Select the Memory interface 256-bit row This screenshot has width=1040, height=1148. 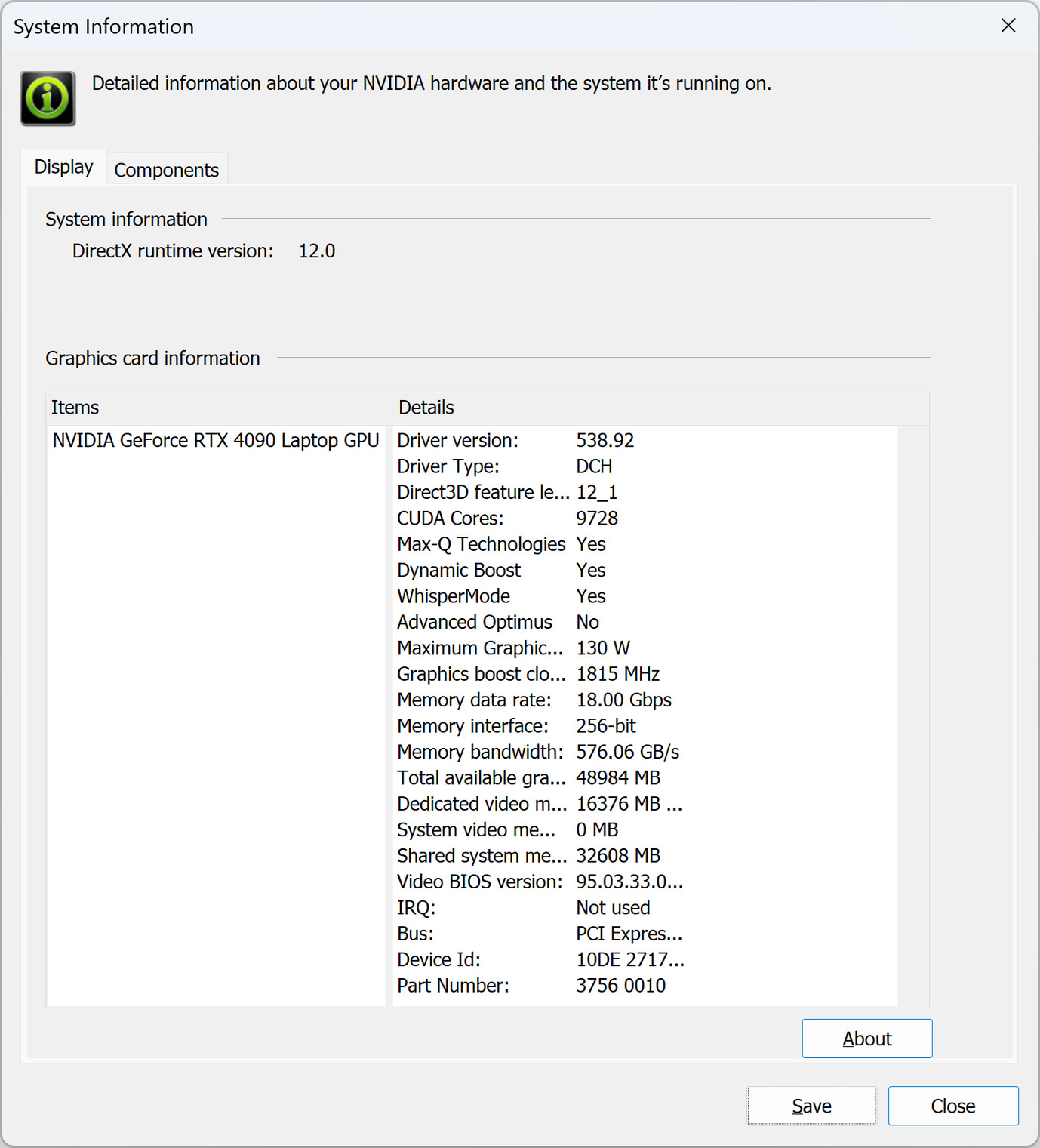click(x=645, y=726)
